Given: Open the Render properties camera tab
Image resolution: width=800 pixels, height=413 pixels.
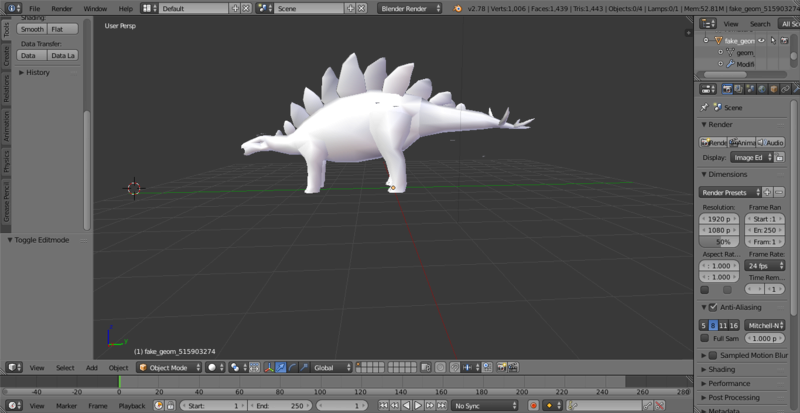Looking at the screenshot, I should [728, 89].
